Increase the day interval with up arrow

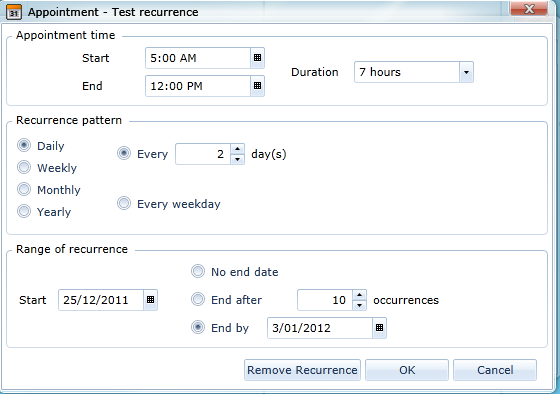pyautogui.click(x=238, y=149)
